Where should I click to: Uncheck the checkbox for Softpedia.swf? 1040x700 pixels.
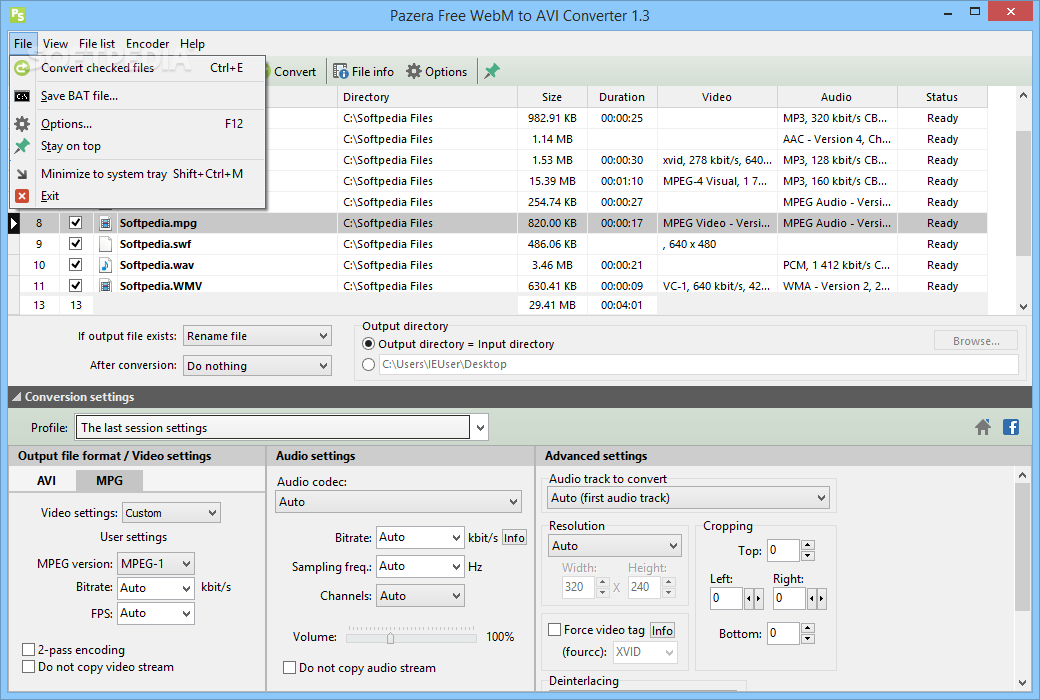(76, 244)
